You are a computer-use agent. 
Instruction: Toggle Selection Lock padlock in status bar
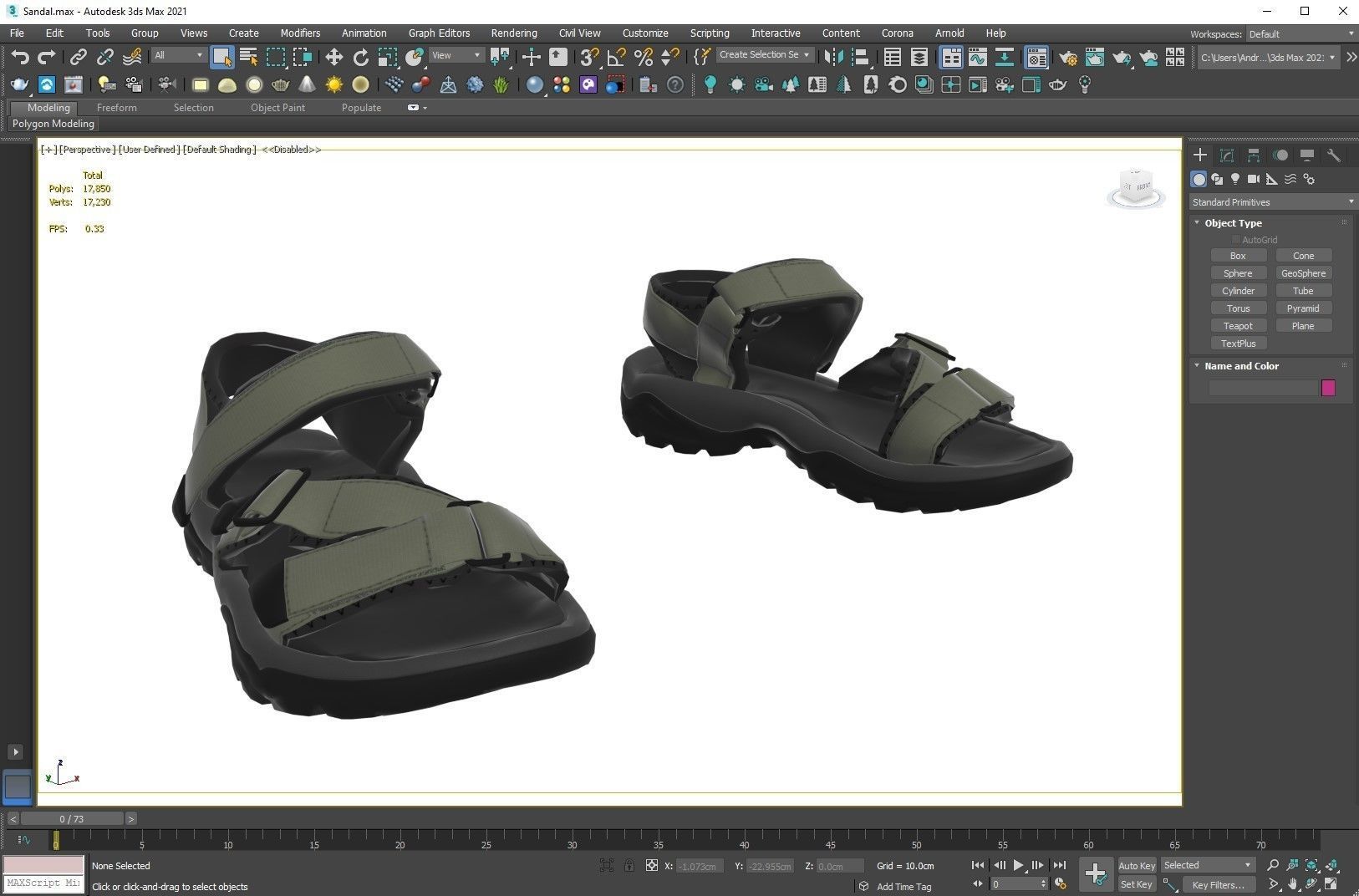(x=629, y=866)
